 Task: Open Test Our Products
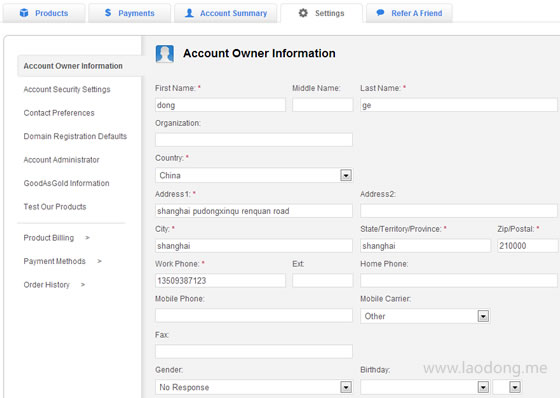coord(55,207)
